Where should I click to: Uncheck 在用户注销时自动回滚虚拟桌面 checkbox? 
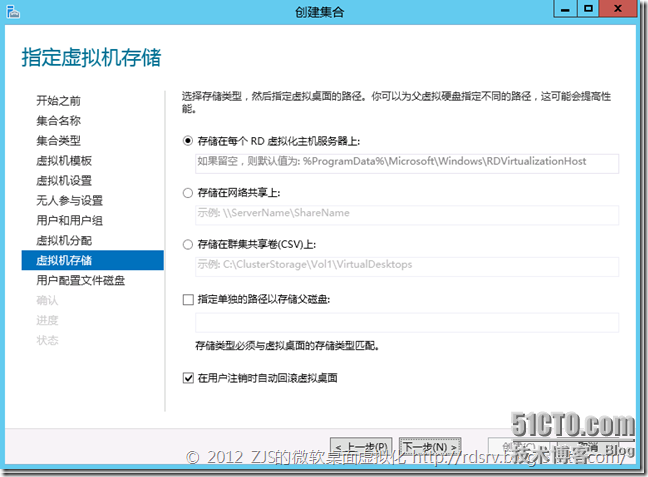coord(188,378)
